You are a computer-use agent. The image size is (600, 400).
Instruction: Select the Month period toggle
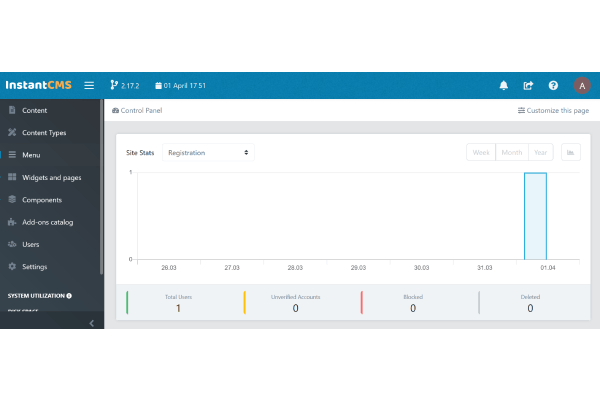(511, 152)
